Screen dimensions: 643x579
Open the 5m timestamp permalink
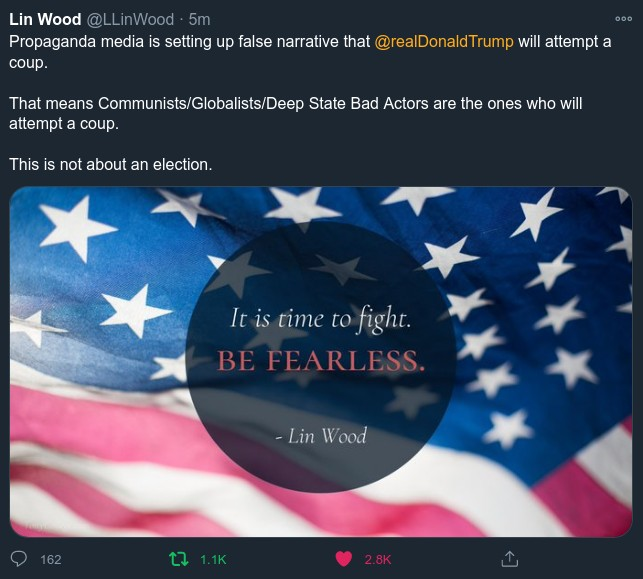[x=199, y=20]
